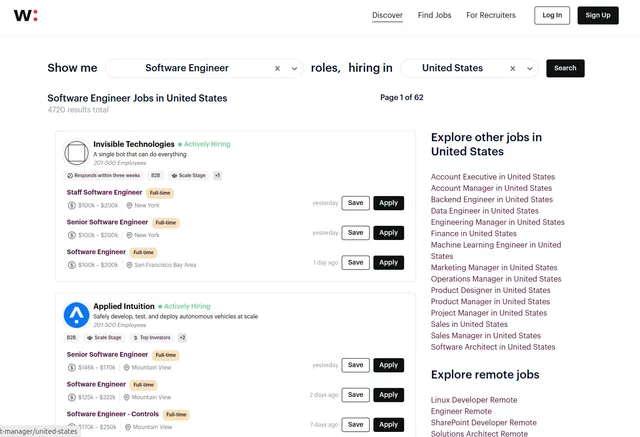Click Scale Stage tag under Applied Intuition
This screenshot has width=640, height=437.
[x=104, y=337]
